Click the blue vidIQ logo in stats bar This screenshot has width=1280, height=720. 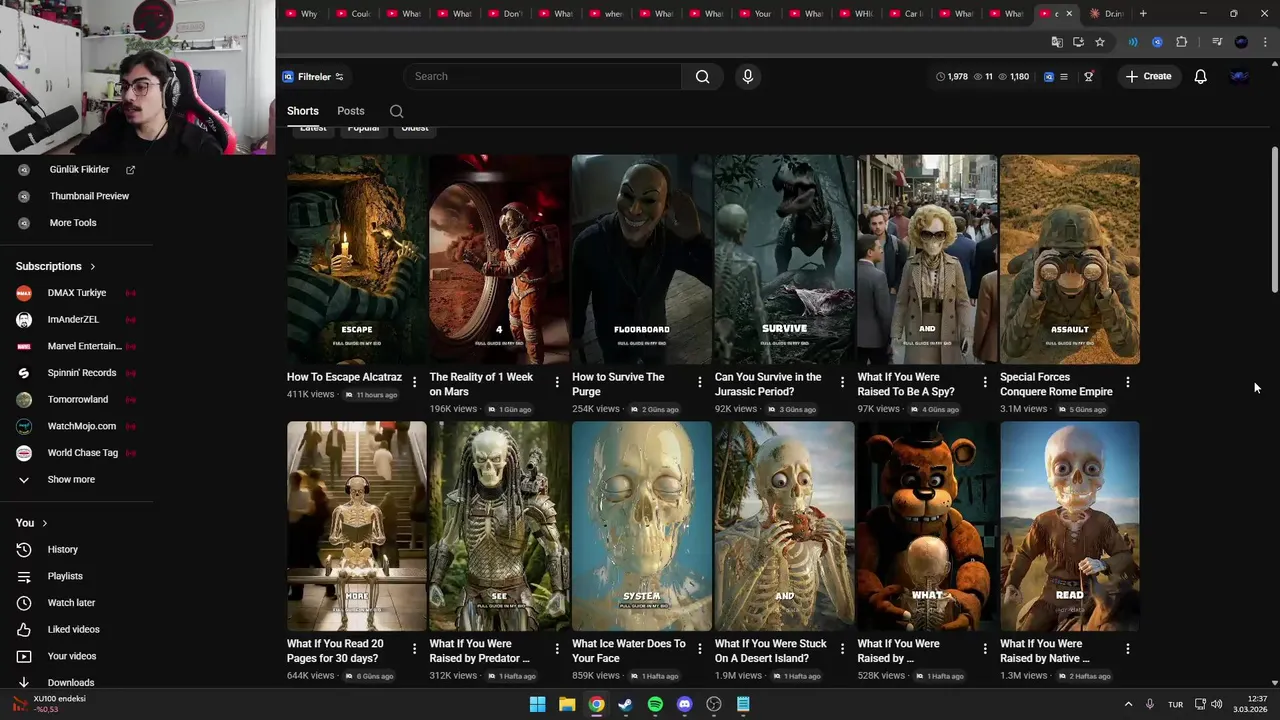1048,76
